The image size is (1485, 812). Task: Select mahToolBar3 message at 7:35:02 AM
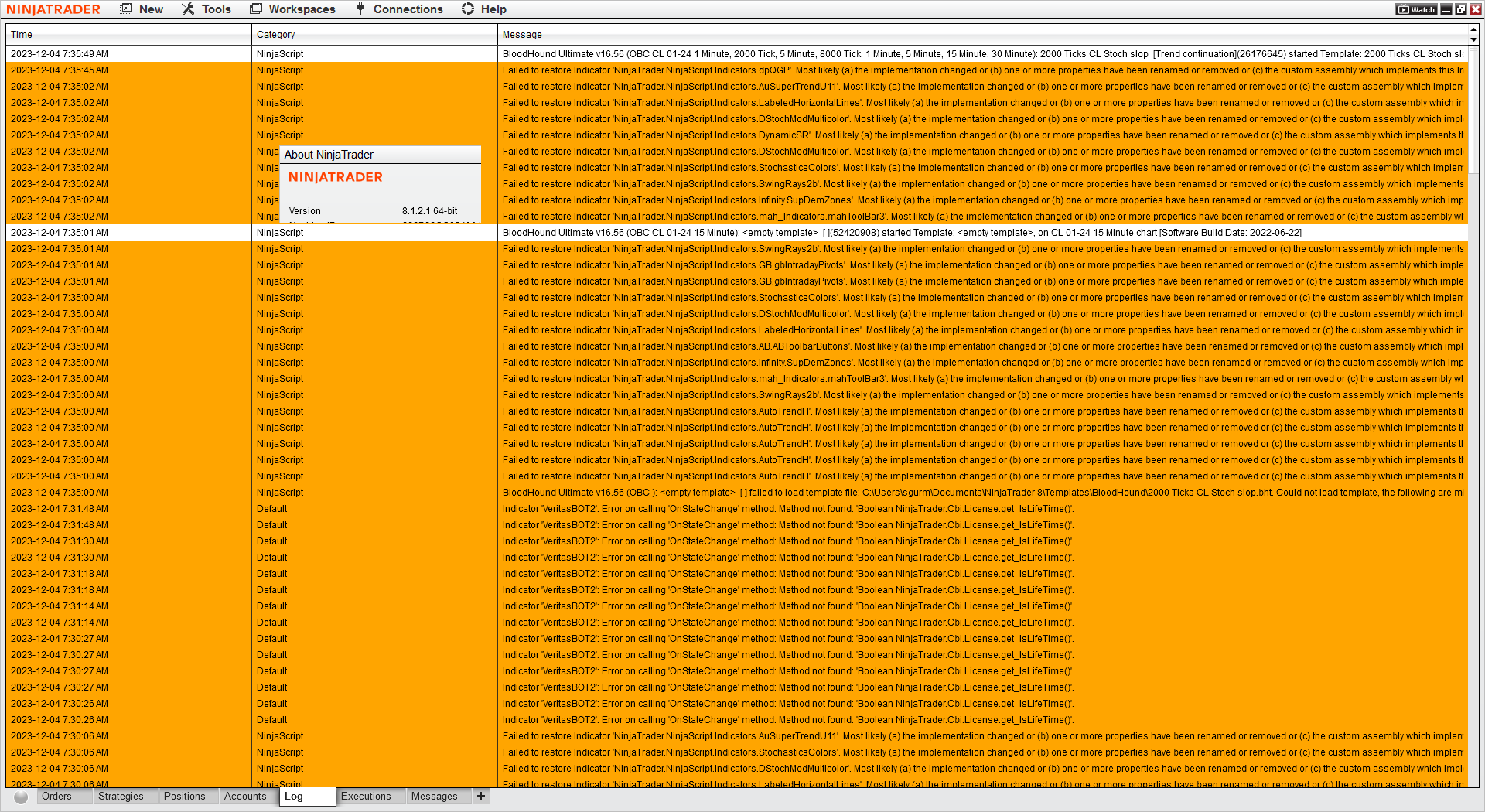983,217
